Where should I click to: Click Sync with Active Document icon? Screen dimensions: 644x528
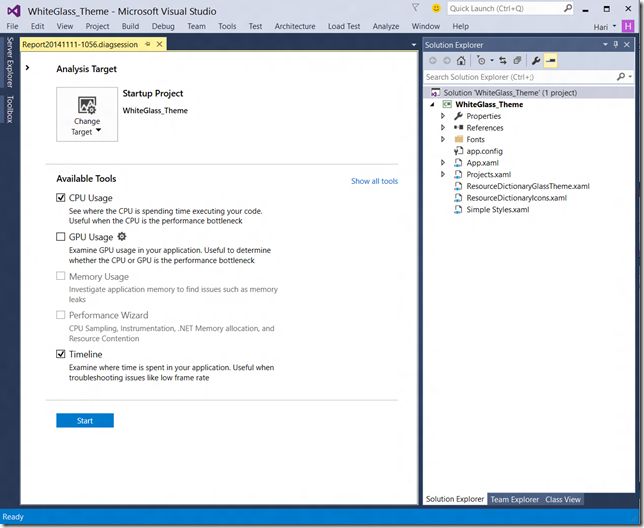click(x=503, y=61)
